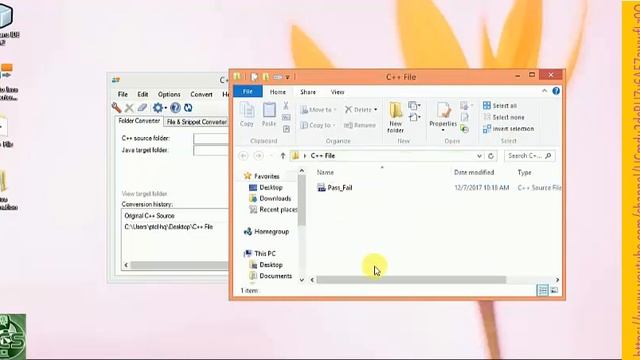Click the navigation pane vertical scrollbar
Screen dimensions: 640x360
click(302, 201)
